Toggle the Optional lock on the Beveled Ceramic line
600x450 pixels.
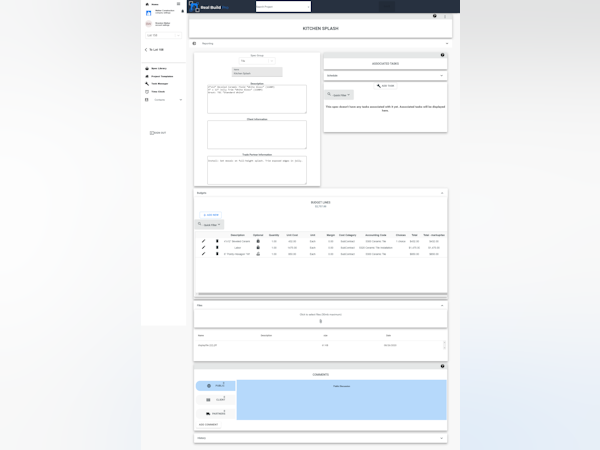point(258,241)
